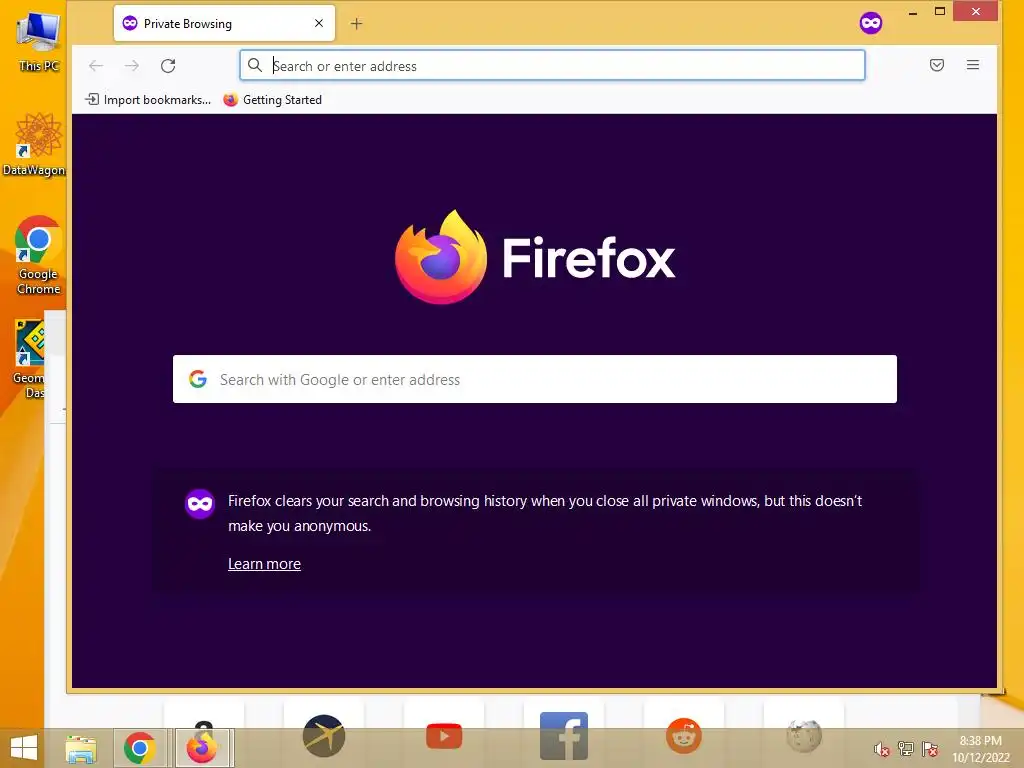
Task: Click the Wikipedia tile behind Firefox window
Action: tap(804, 736)
